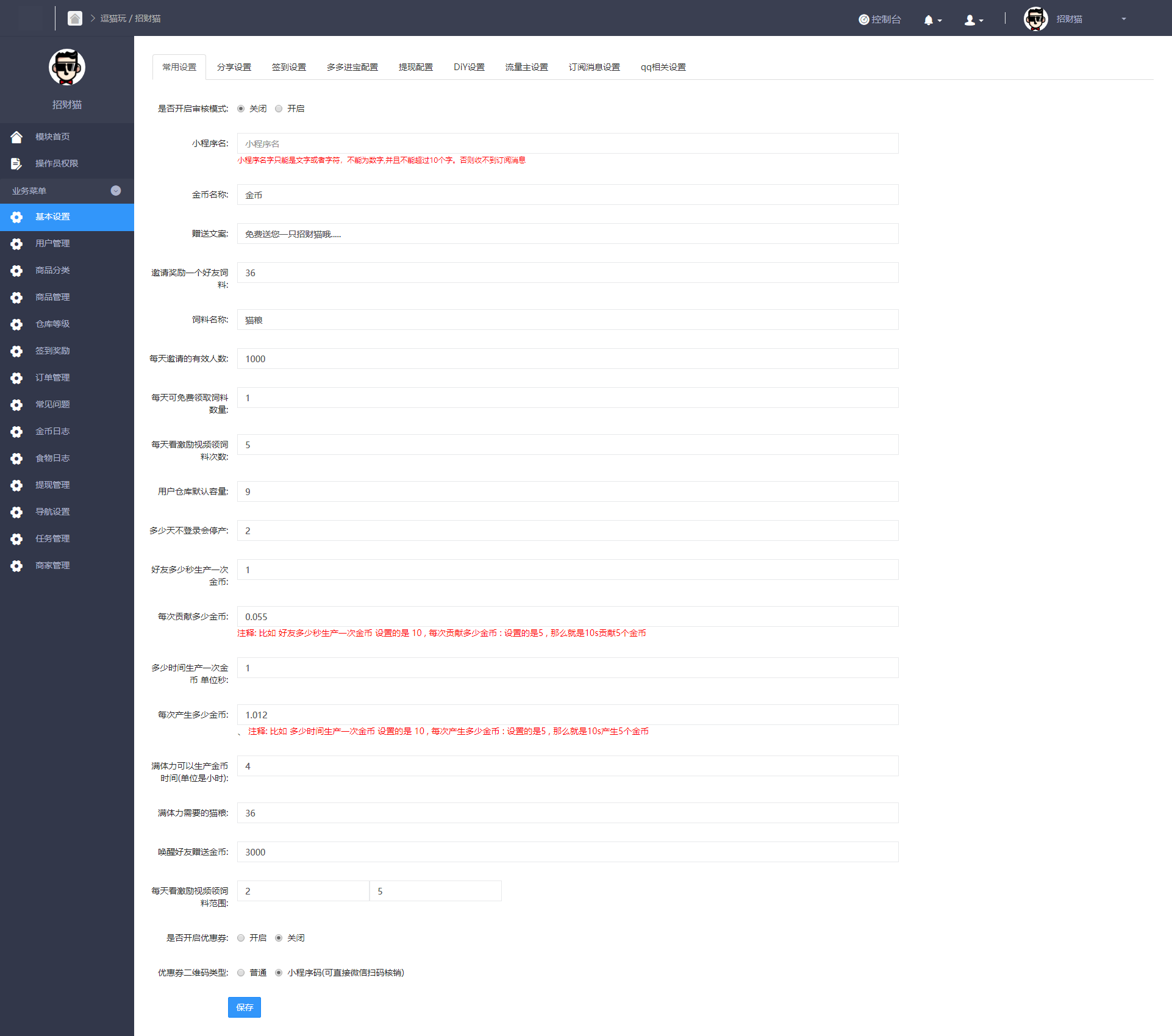1172x1036 pixels.
Task: Select 开启 for 优惠券
Action: [241, 938]
